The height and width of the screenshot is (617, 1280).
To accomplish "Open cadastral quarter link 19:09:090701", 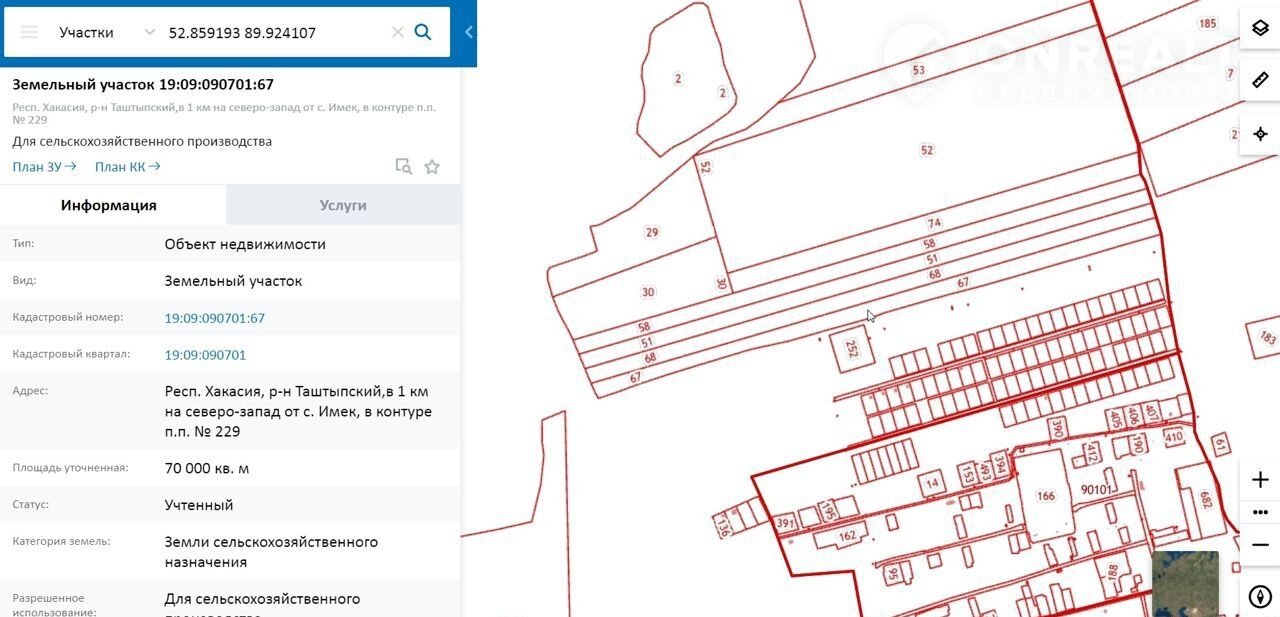I will pos(205,355).
